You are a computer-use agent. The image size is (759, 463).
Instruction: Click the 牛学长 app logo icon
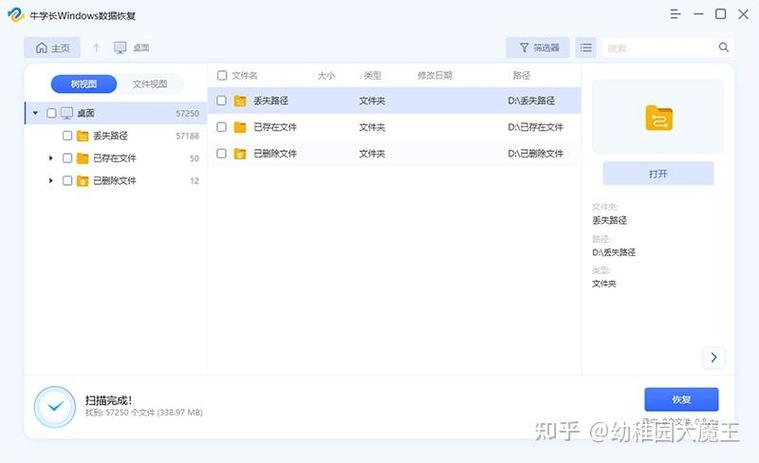[16, 15]
